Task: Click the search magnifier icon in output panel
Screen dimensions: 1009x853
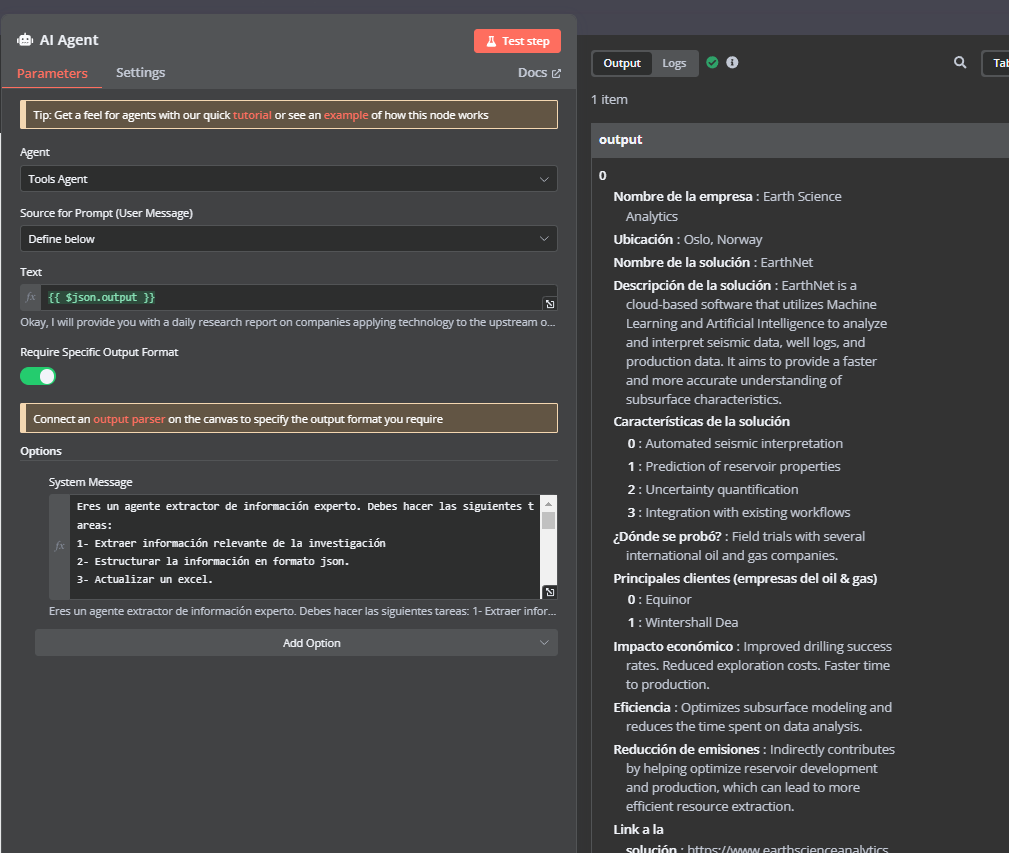Action: [960, 62]
